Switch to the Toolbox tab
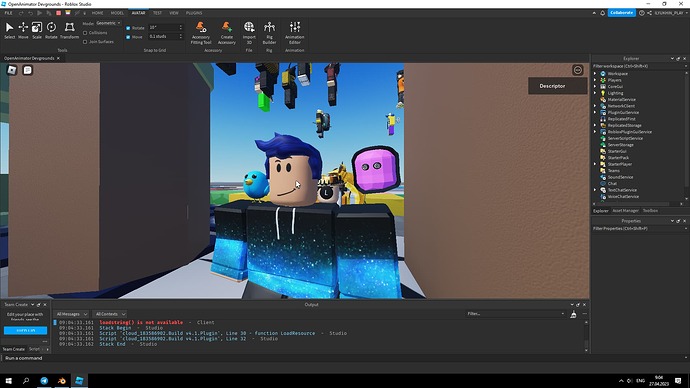The height and width of the screenshot is (388, 690). coord(650,211)
